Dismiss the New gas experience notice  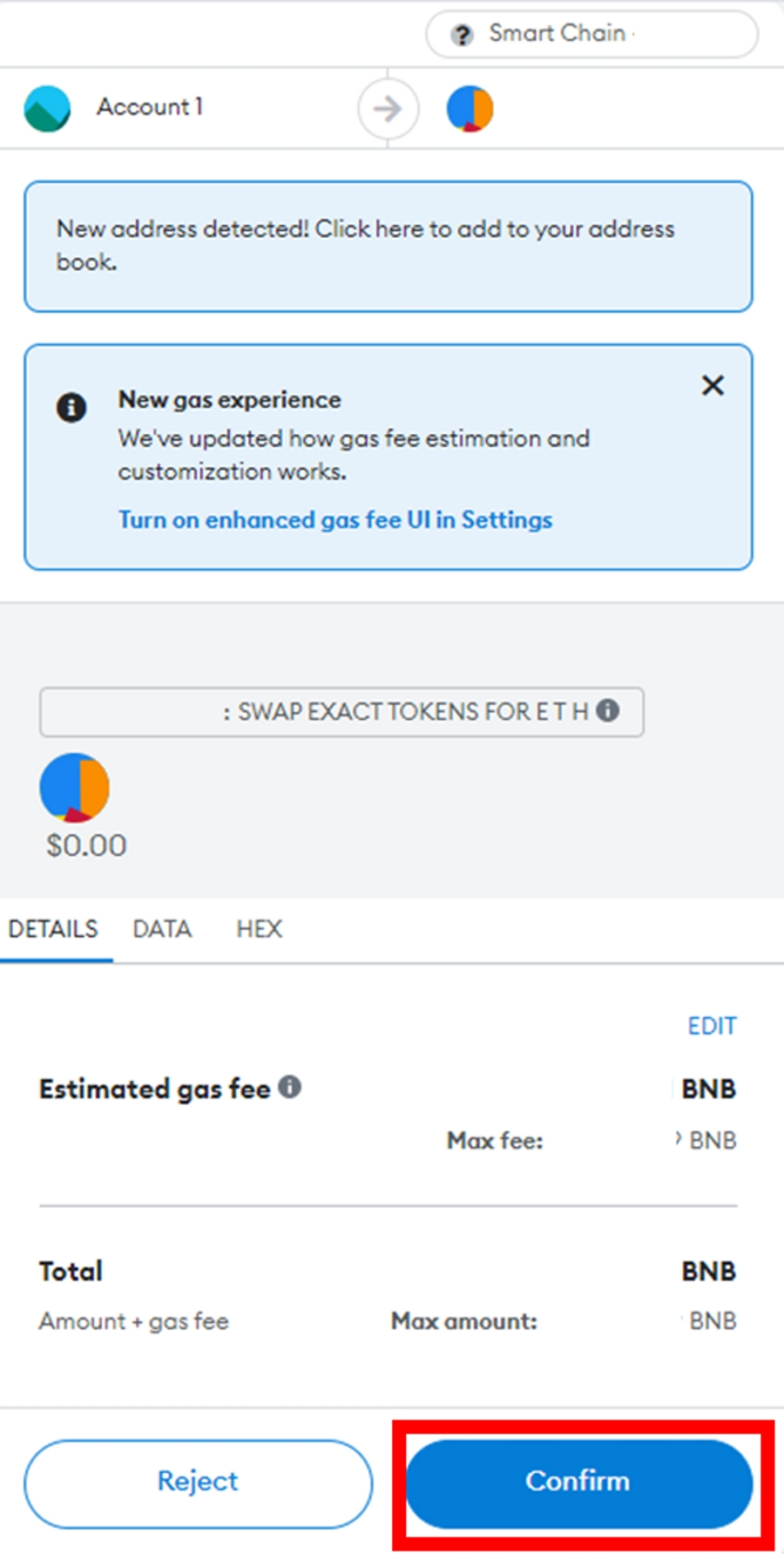pyautogui.click(x=713, y=385)
